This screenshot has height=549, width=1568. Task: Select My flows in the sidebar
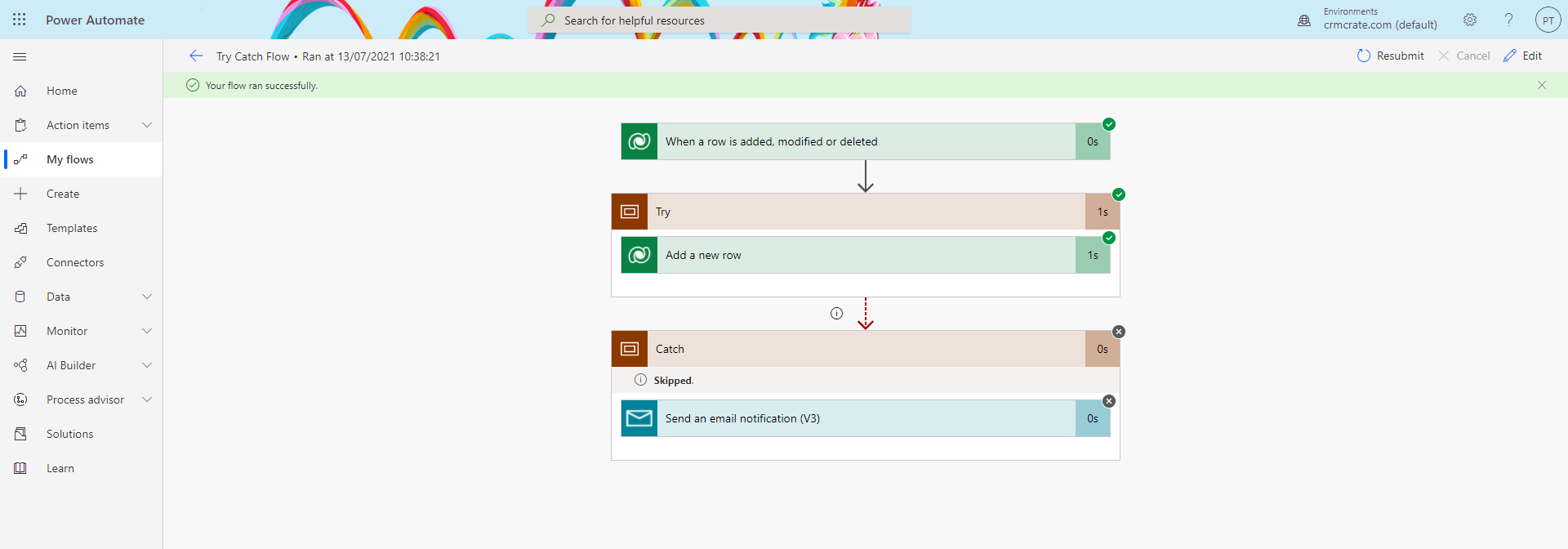coord(82,159)
